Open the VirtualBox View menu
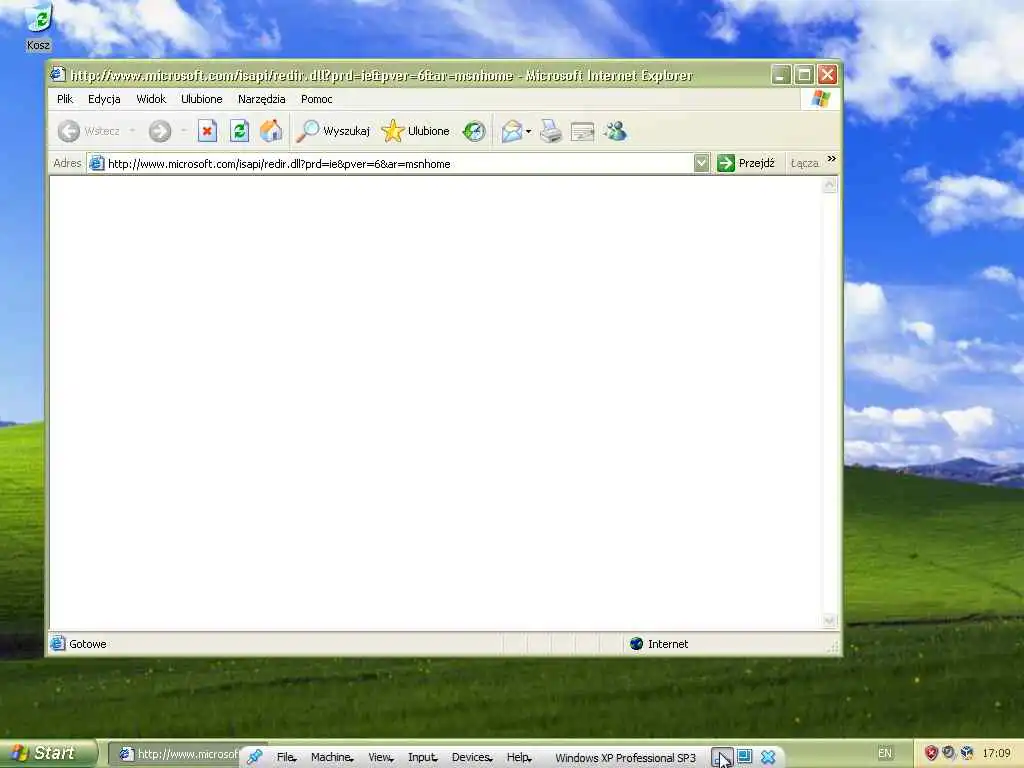The image size is (1024, 768). point(380,758)
